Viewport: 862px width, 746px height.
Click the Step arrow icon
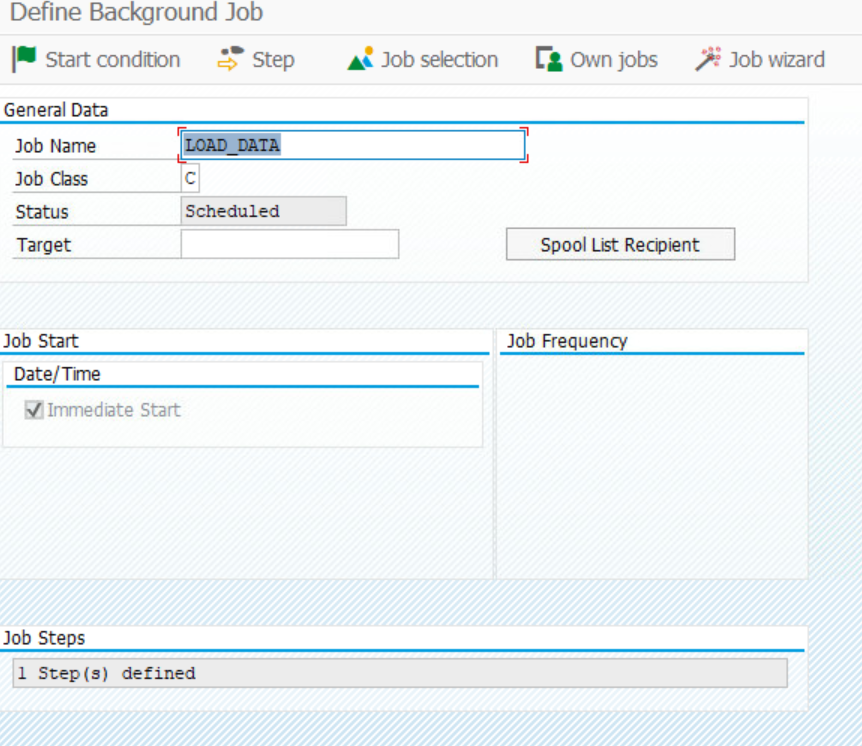point(230,59)
